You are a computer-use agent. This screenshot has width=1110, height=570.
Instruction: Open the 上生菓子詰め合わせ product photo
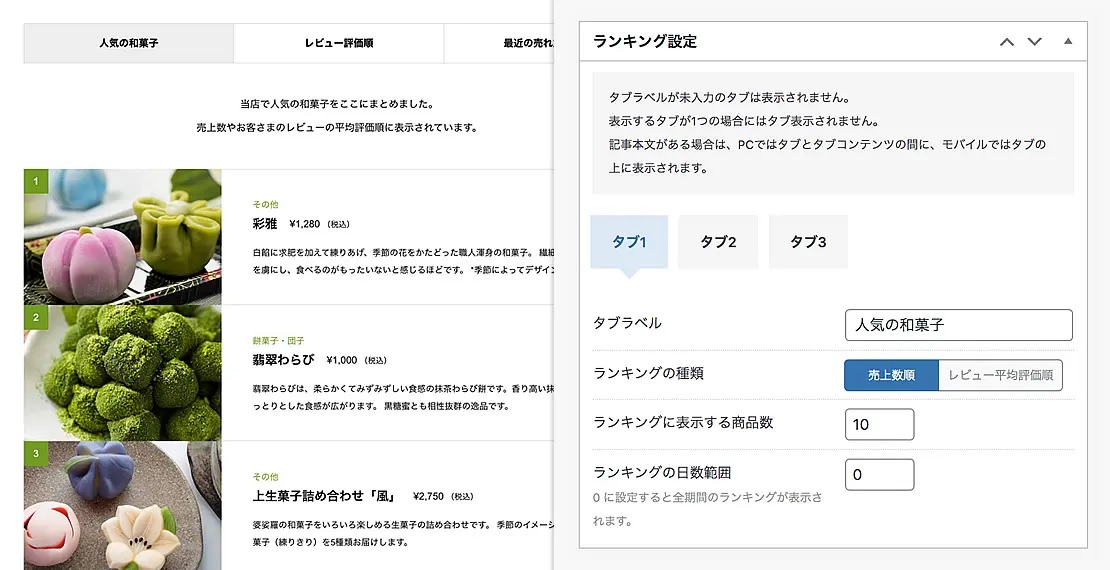pyautogui.click(x=123, y=506)
